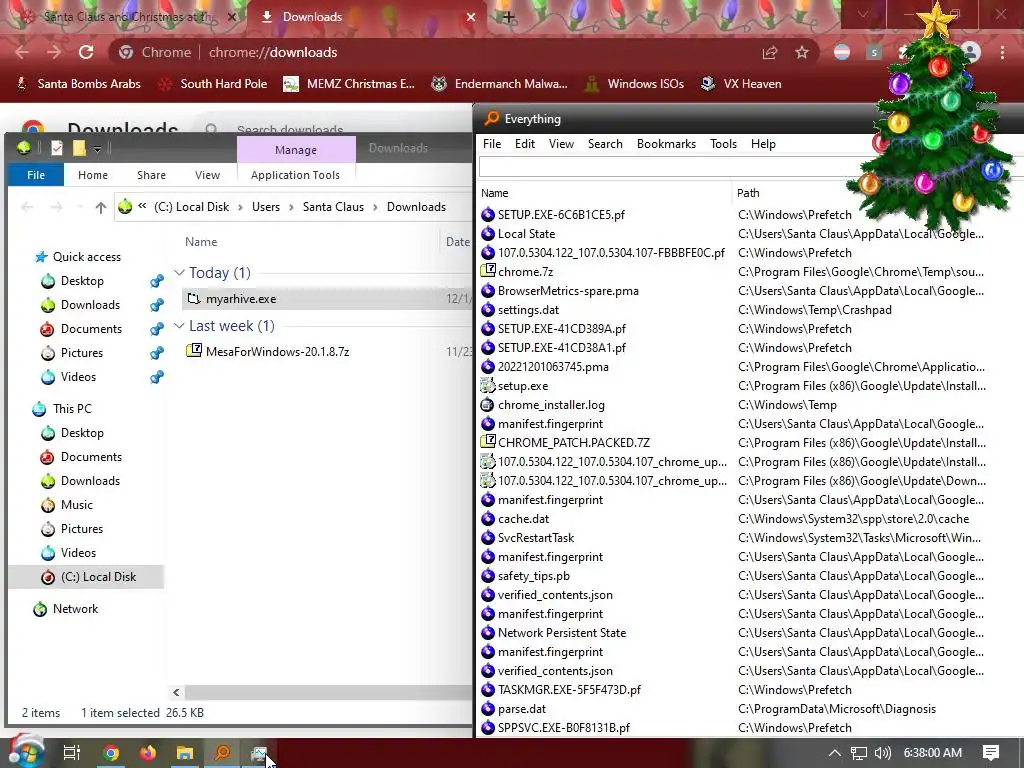Open the Share ribbon tab in Explorer

tap(151, 175)
